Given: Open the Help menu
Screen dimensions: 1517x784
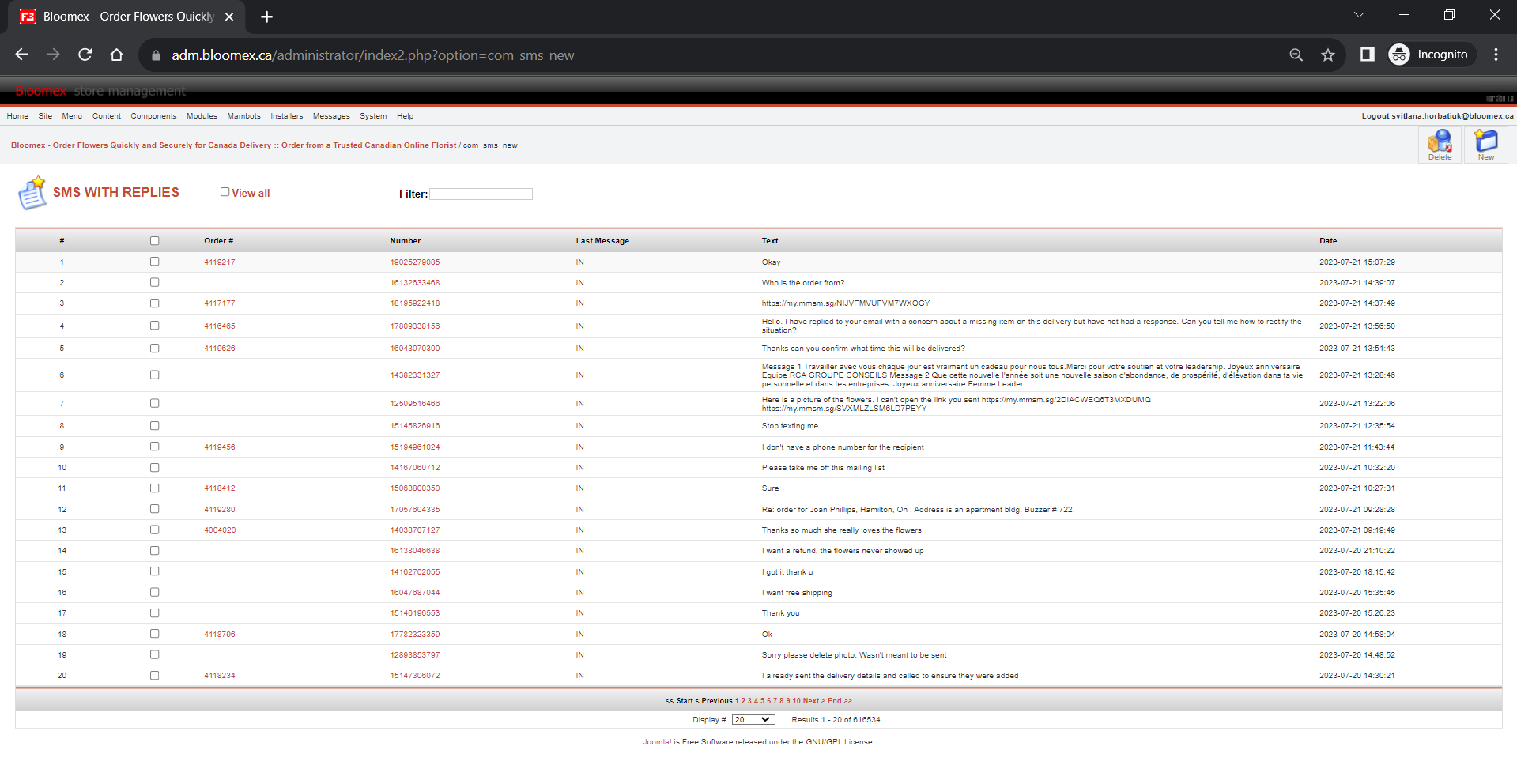Looking at the screenshot, I should click(x=405, y=116).
